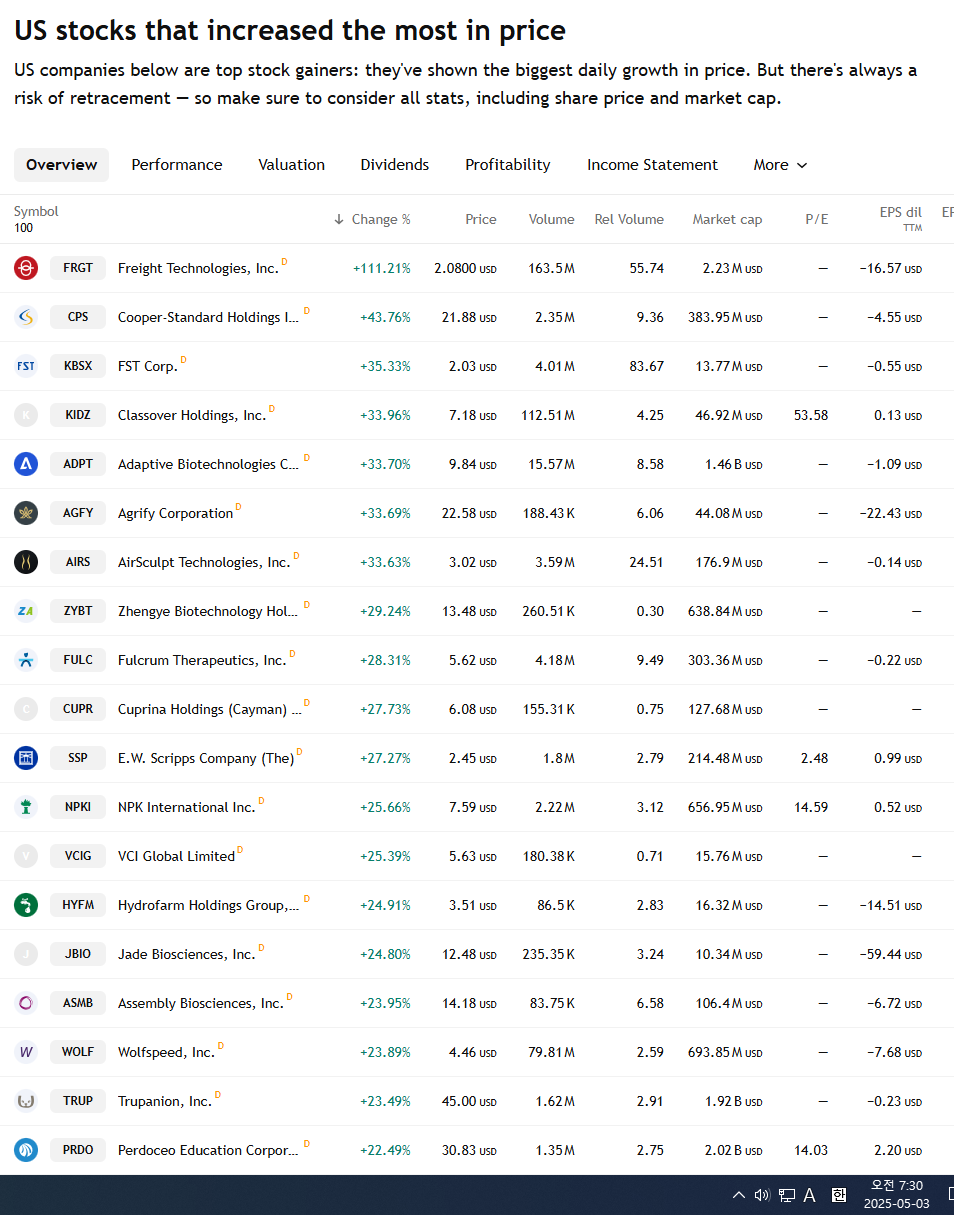Click the Freight Technologies company logo icon
This screenshot has width=954, height=1215.
pyautogui.click(x=26, y=268)
